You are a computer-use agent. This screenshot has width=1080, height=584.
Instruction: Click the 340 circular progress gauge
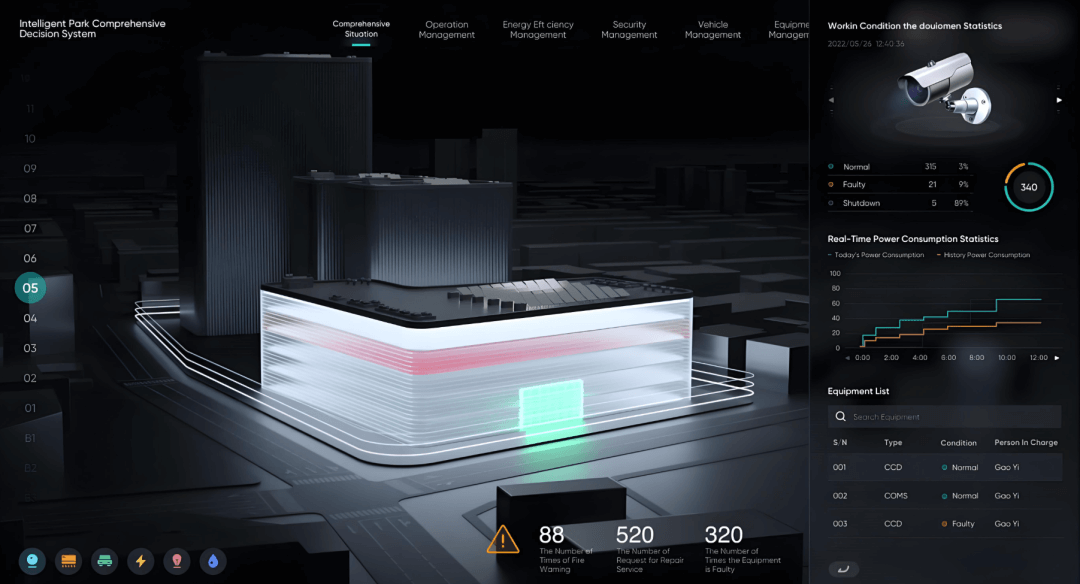[x=1029, y=187]
